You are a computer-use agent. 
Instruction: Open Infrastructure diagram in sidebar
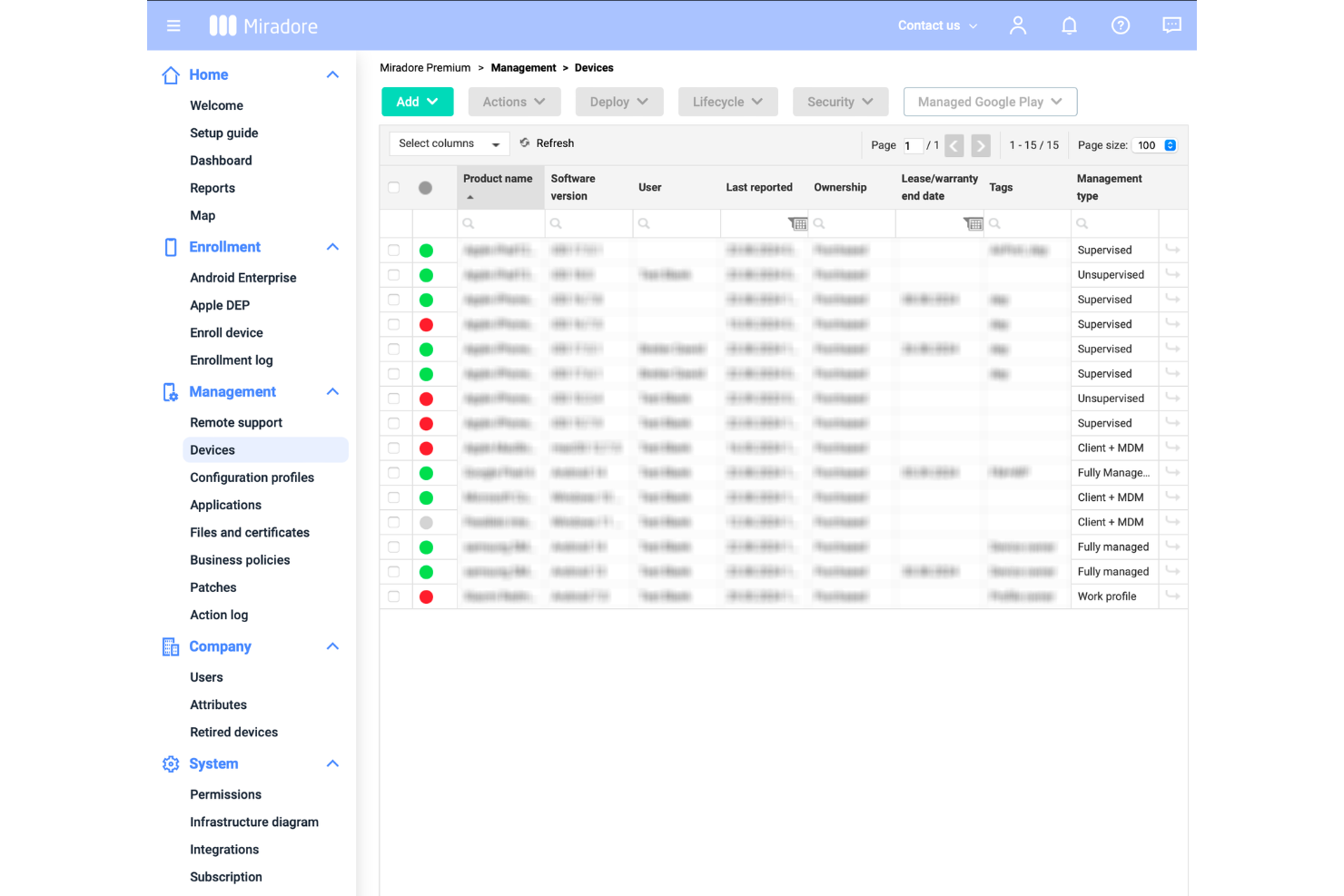pyautogui.click(x=254, y=822)
